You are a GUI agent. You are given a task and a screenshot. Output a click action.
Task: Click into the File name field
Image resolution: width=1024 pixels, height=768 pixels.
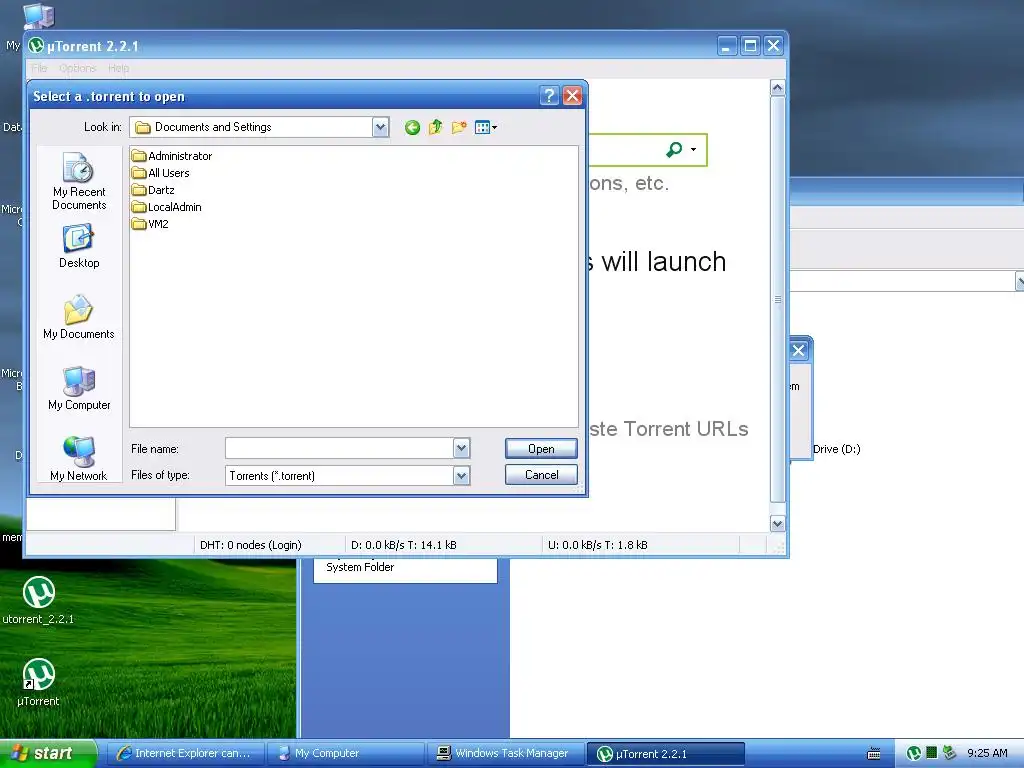[x=339, y=449]
